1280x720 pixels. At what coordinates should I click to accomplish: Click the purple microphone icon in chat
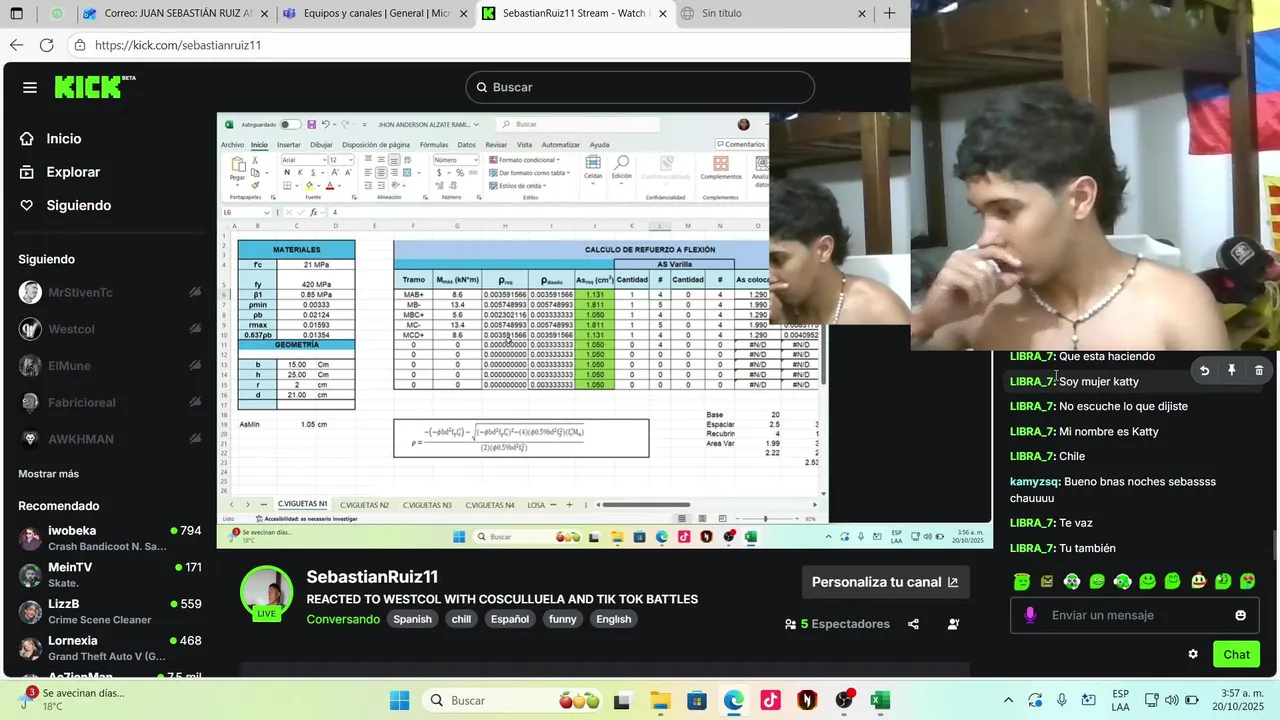[1030, 615]
